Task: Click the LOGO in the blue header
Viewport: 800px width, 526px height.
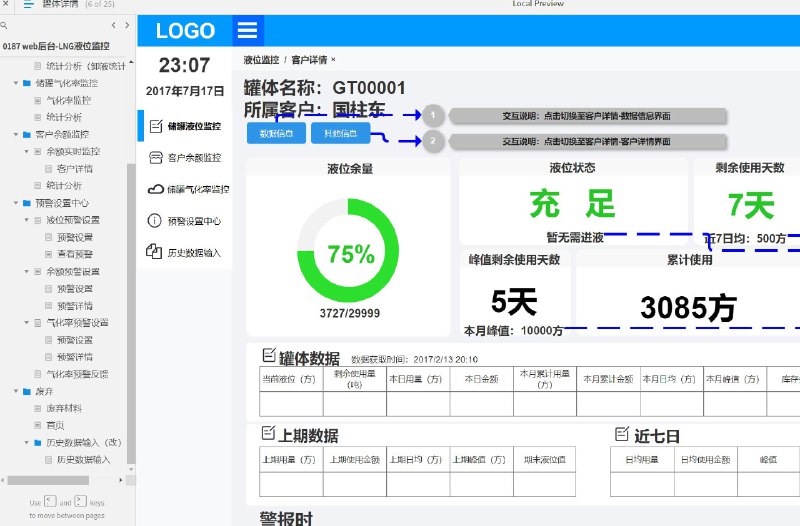Action: click(x=185, y=31)
